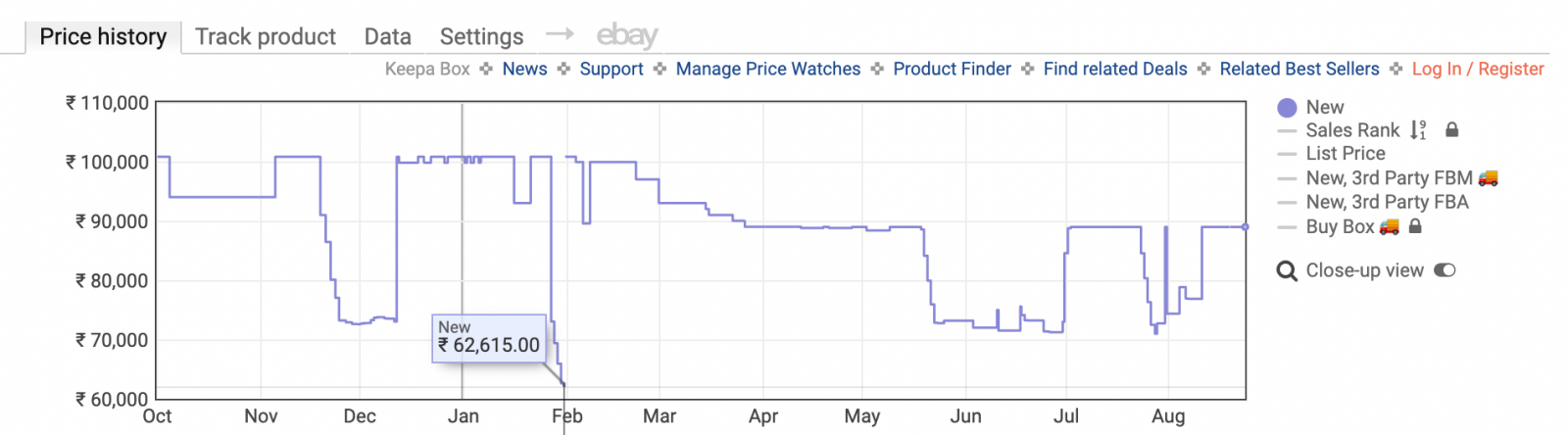Click the lock icon beside Buy Box

point(1415,226)
